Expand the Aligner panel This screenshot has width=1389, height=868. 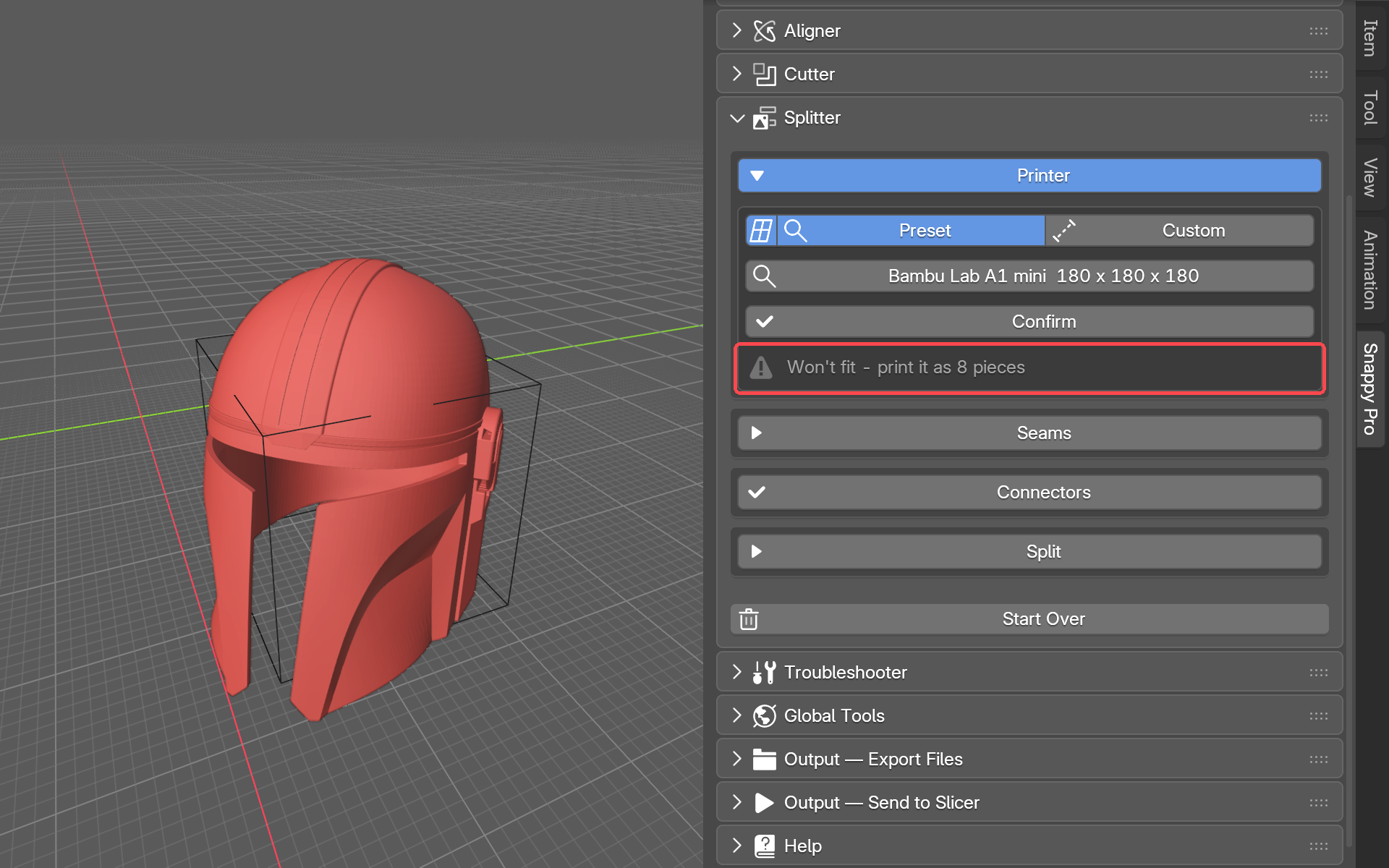(x=736, y=30)
